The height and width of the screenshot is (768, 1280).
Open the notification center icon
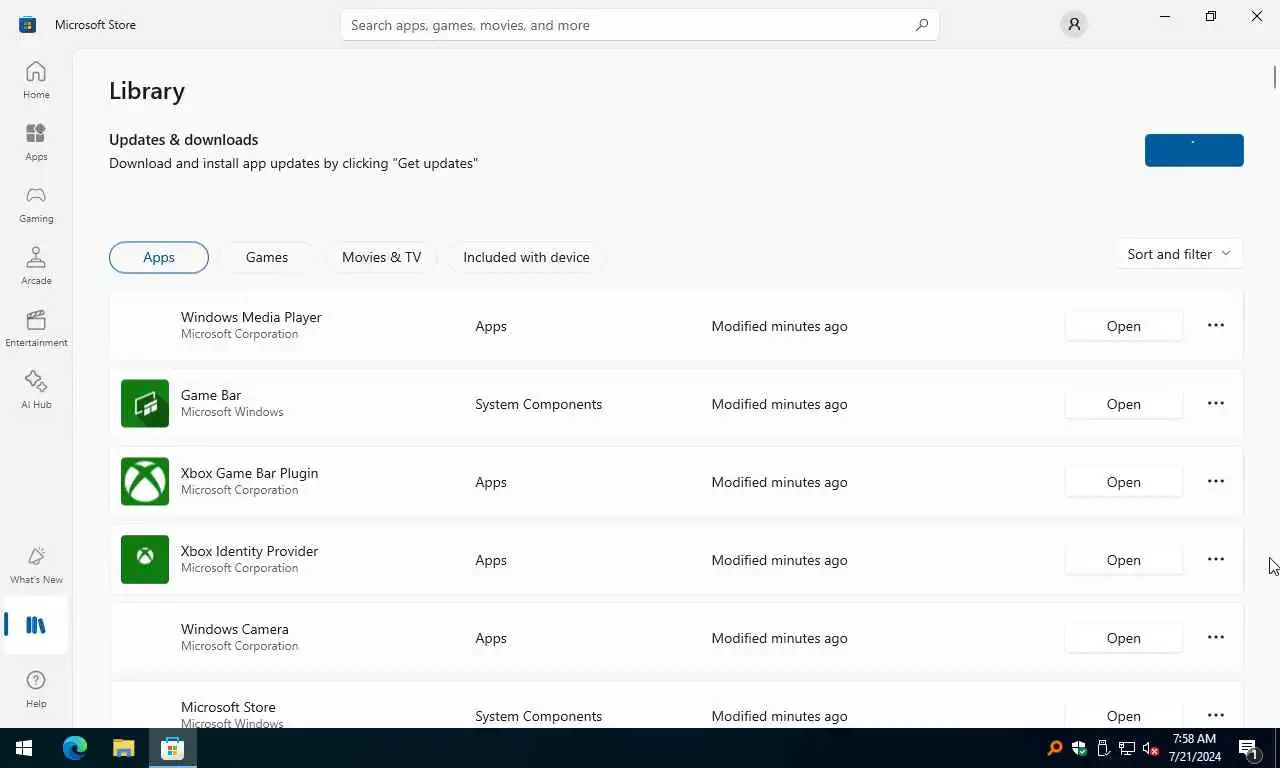tap(1248, 748)
